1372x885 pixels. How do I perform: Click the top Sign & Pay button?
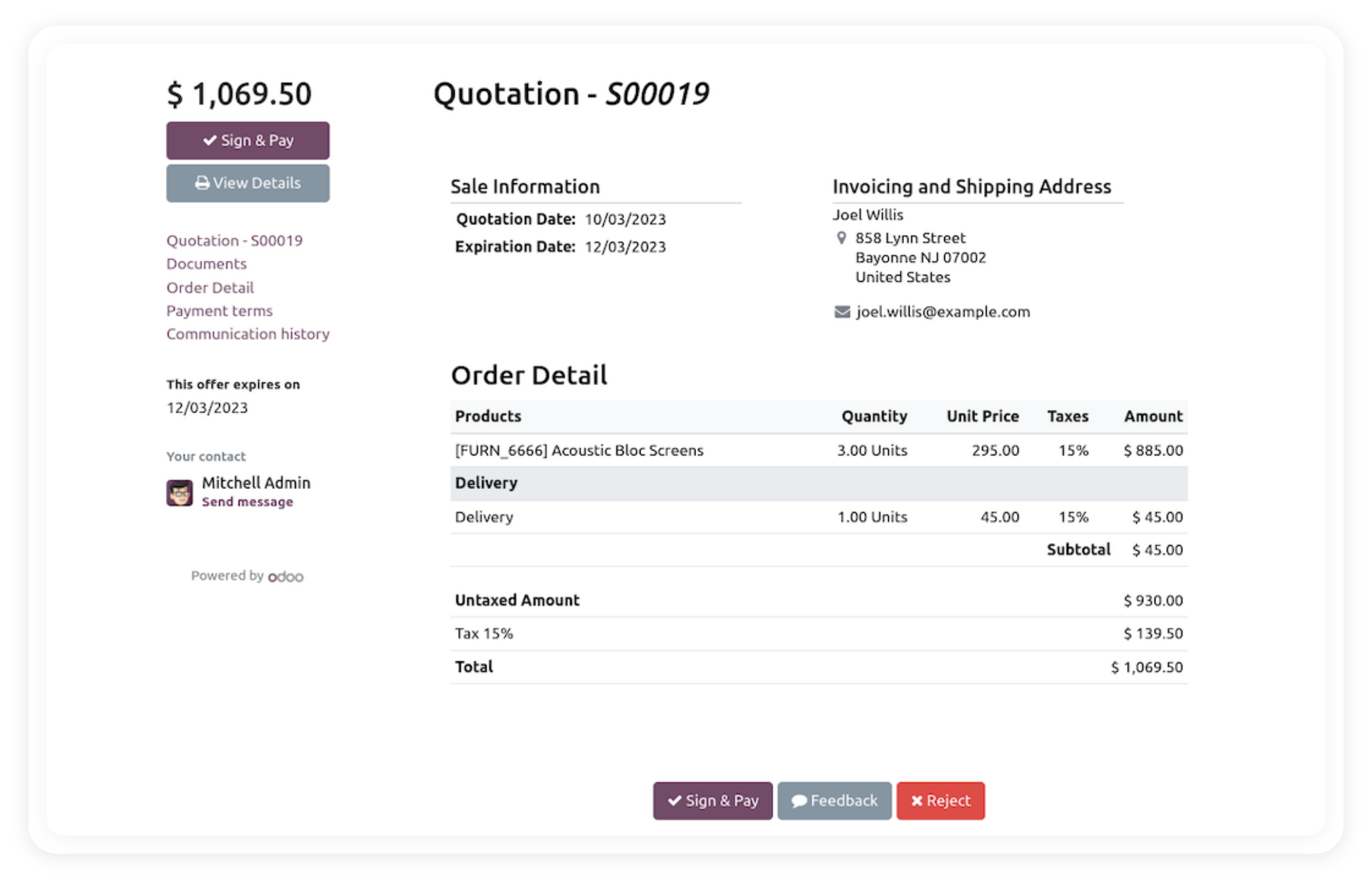coord(248,140)
